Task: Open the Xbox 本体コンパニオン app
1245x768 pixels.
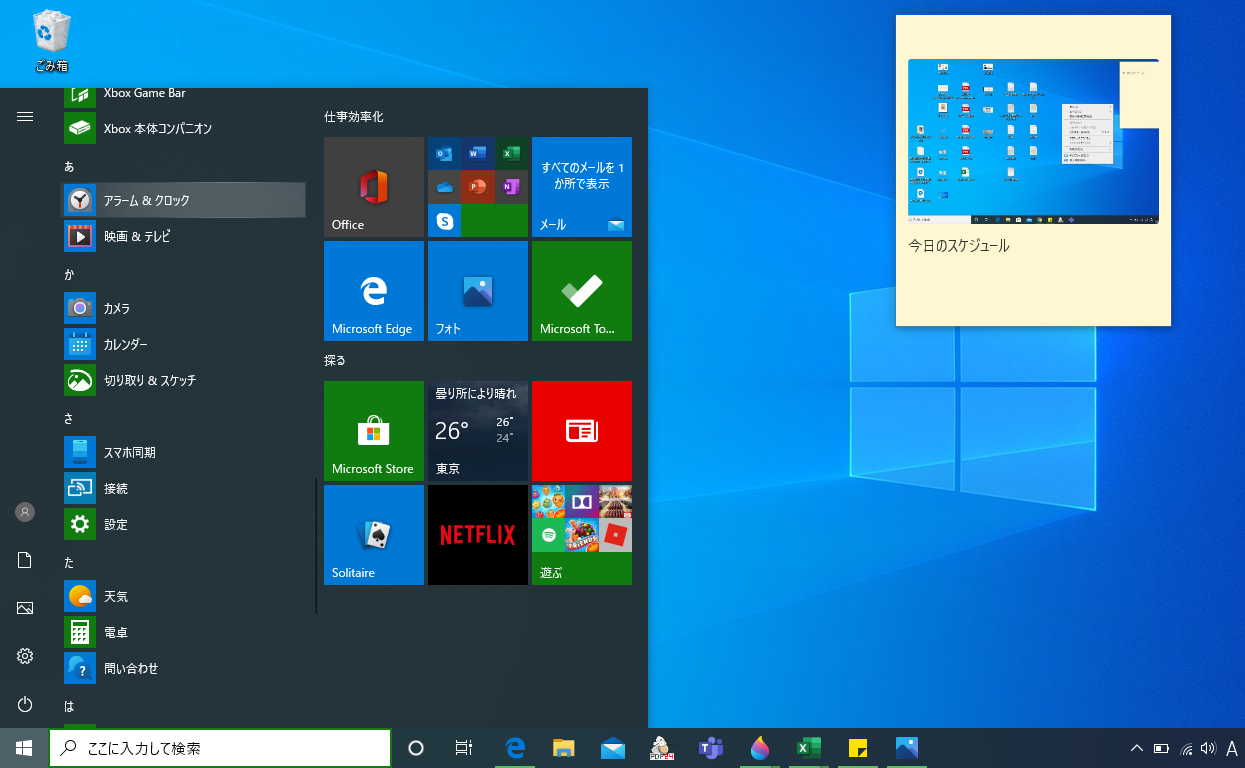Action: tap(184, 128)
